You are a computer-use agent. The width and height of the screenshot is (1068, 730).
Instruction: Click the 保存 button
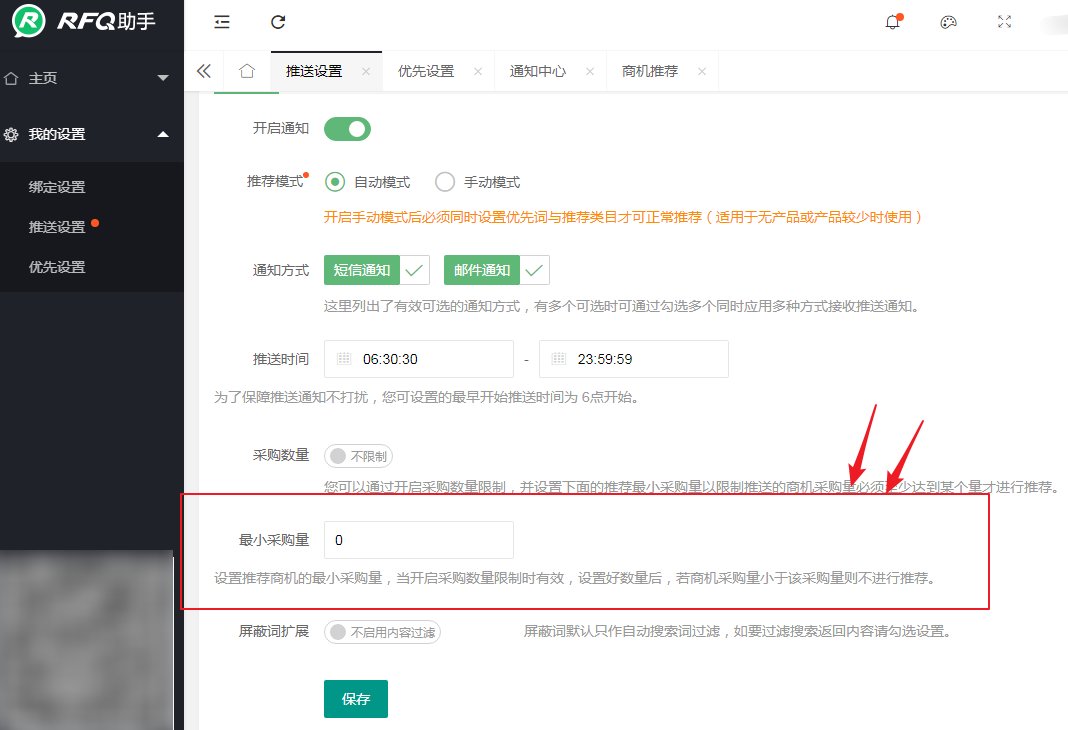(355, 699)
